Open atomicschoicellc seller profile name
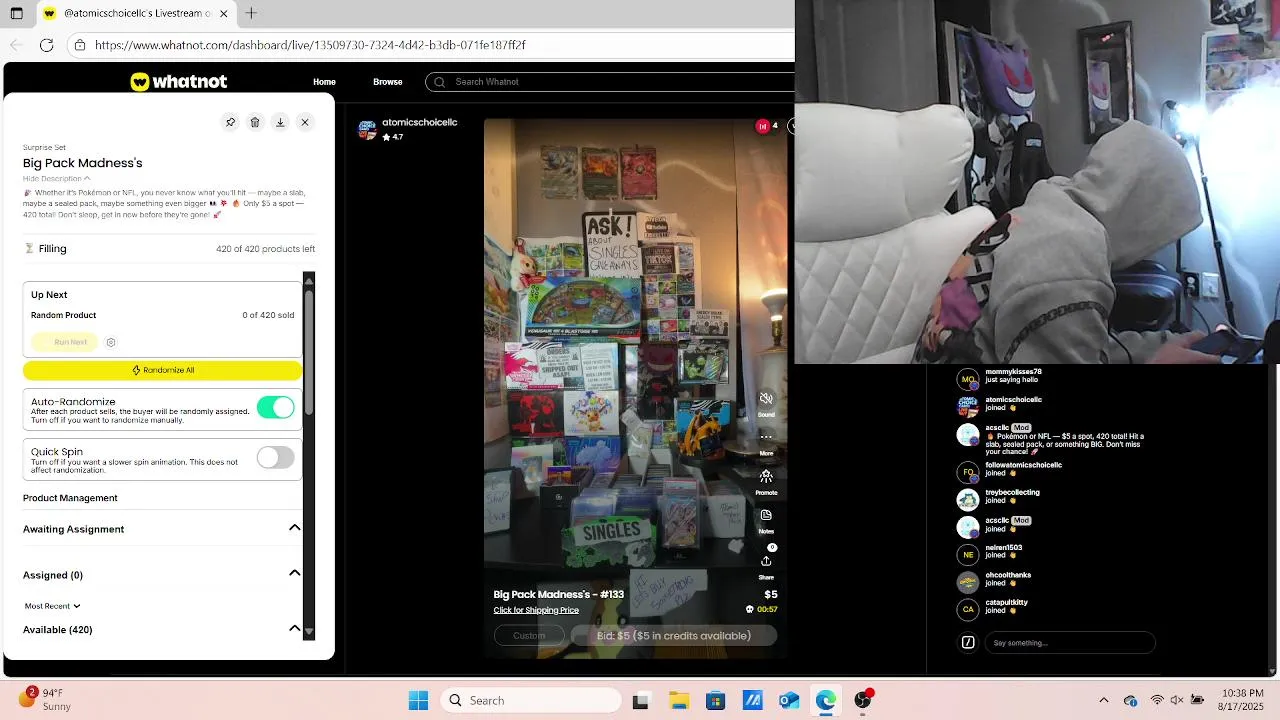 419,122
